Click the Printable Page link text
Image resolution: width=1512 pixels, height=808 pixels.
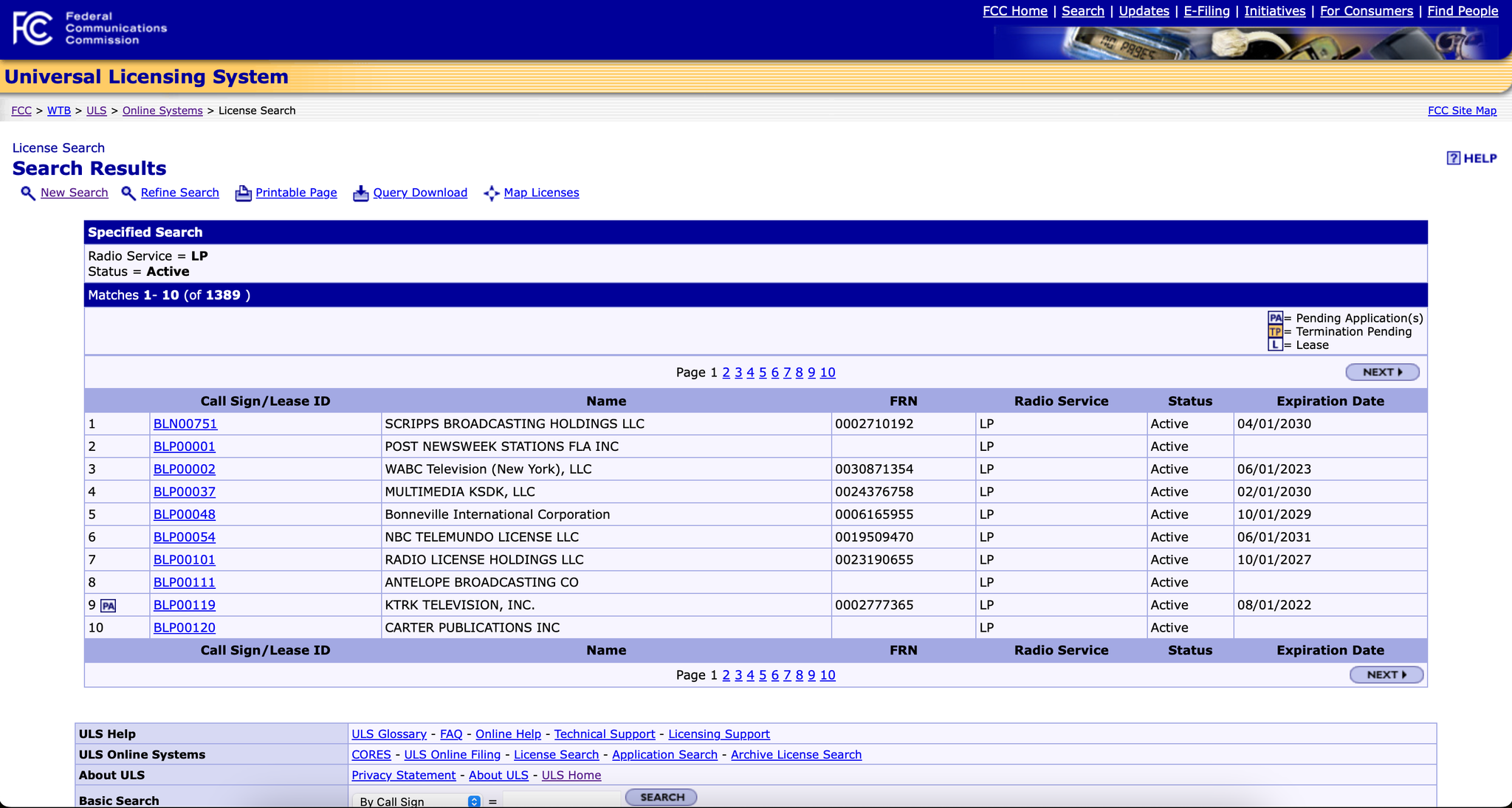coord(296,193)
